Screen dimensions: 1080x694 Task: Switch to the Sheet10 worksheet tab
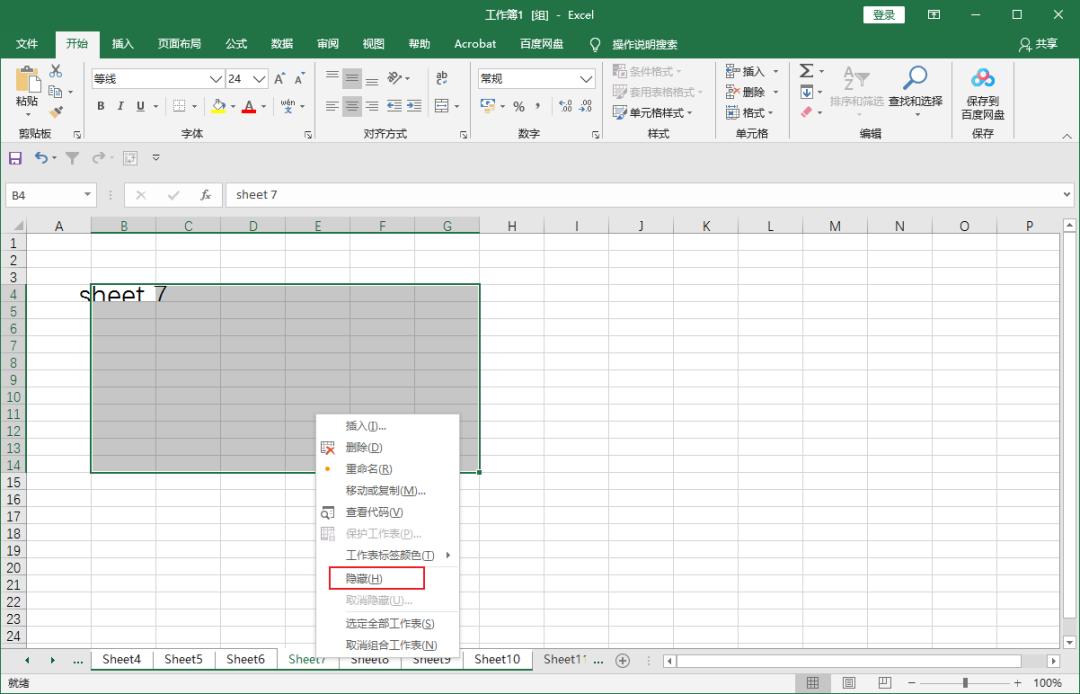click(x=497, y=659)
